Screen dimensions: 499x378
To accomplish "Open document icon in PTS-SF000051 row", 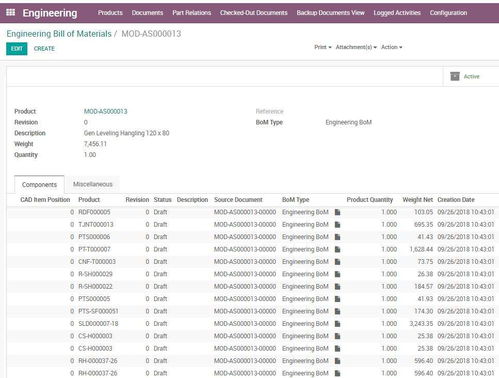I will click(337, 311).
